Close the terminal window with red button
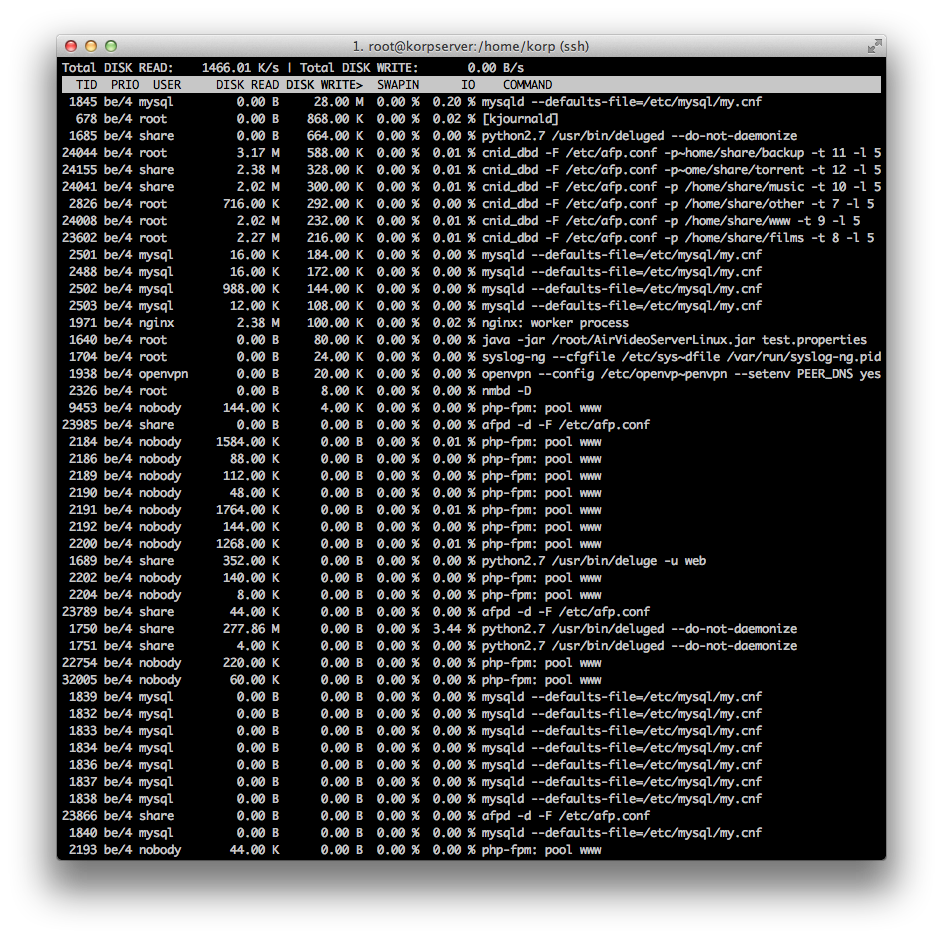Screen dimensions: 943x939 pyautogui.click(x=71, y=46)
